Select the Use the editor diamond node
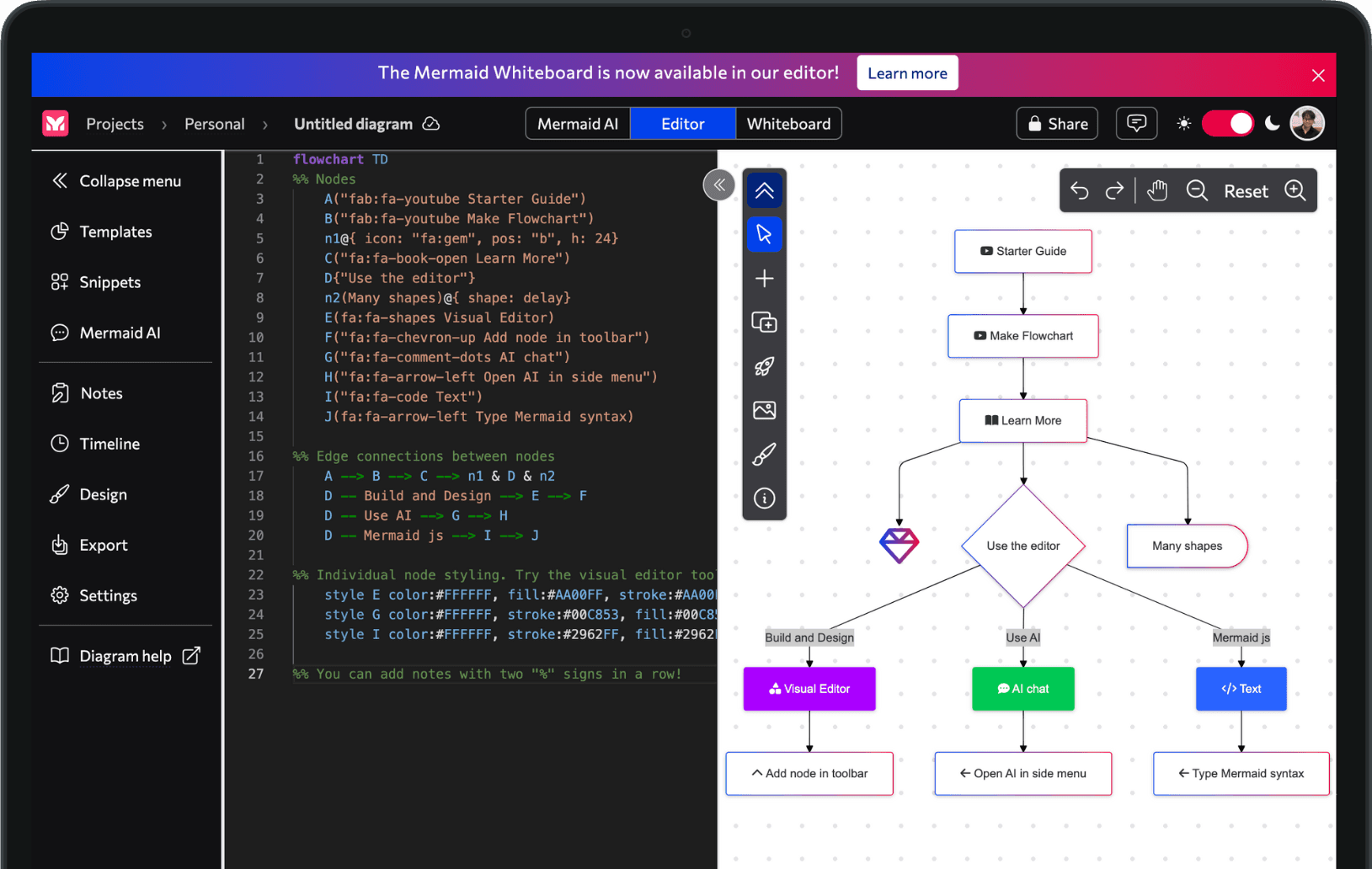 [1023, 546]
